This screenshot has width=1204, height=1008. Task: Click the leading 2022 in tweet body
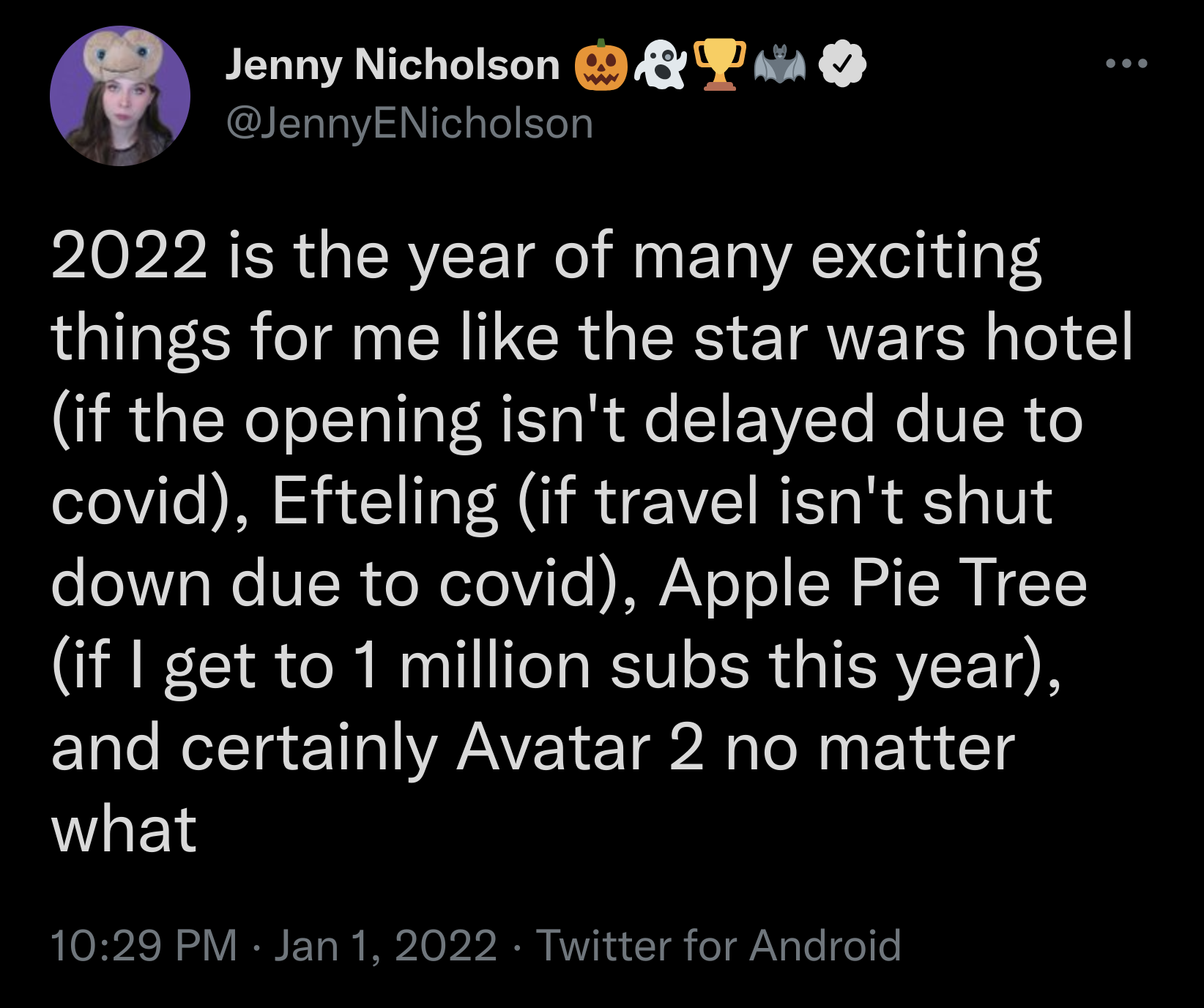pyautogui.click(x=130, y=256)
